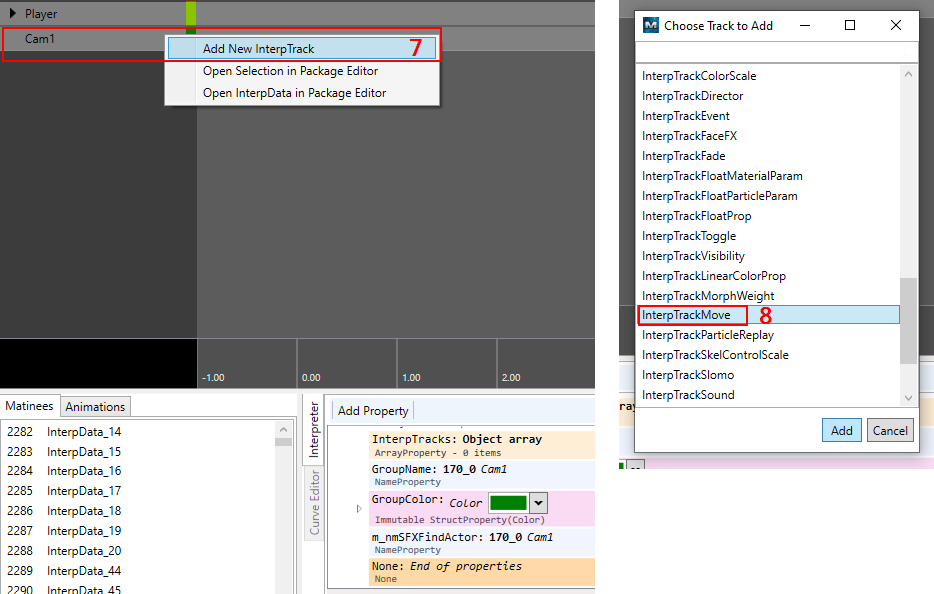The image size is (934, 594).
Task: Select the None End of properties row
Action: (x=481, y=571)
